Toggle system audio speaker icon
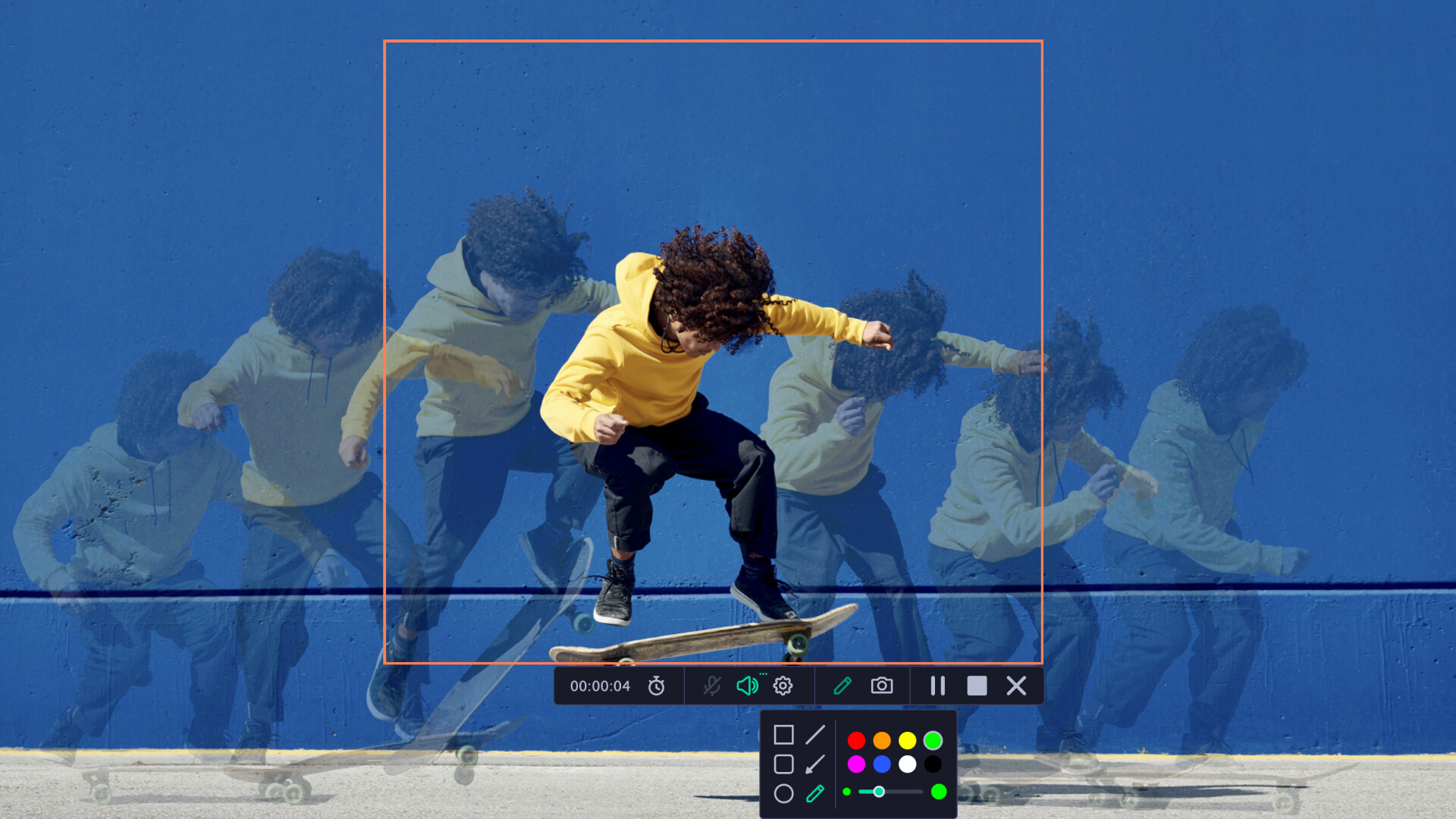Viewport: 1456px width, 819px height. pos(747,686)
